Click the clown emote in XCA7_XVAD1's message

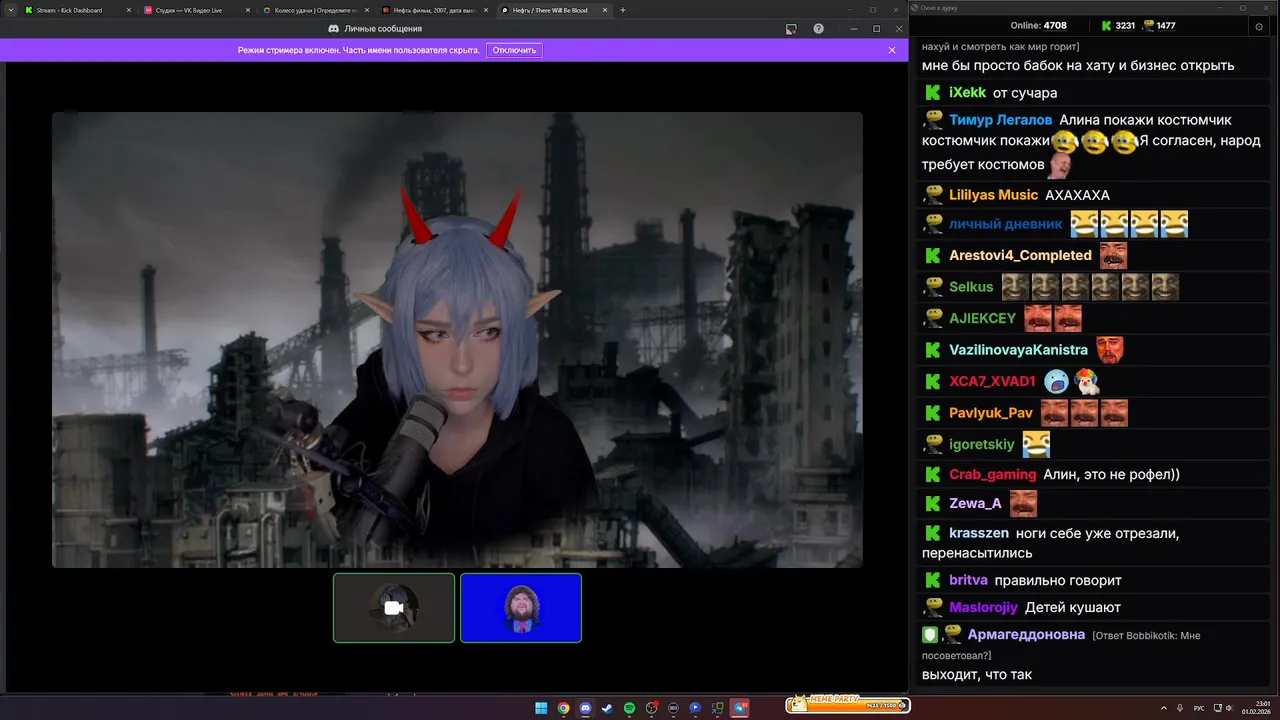(x=1086, y=381)
